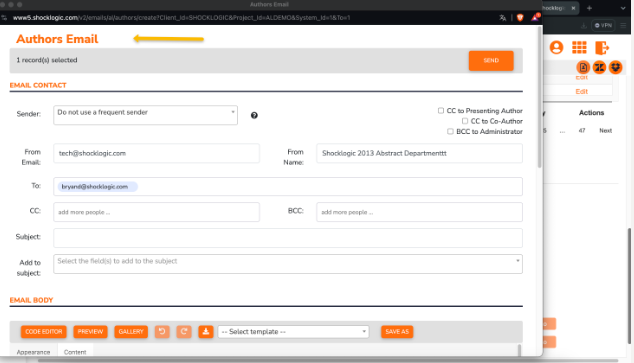Click the Actions column header in background
Viewport: 634px width, 363px height.
point(591,113)
